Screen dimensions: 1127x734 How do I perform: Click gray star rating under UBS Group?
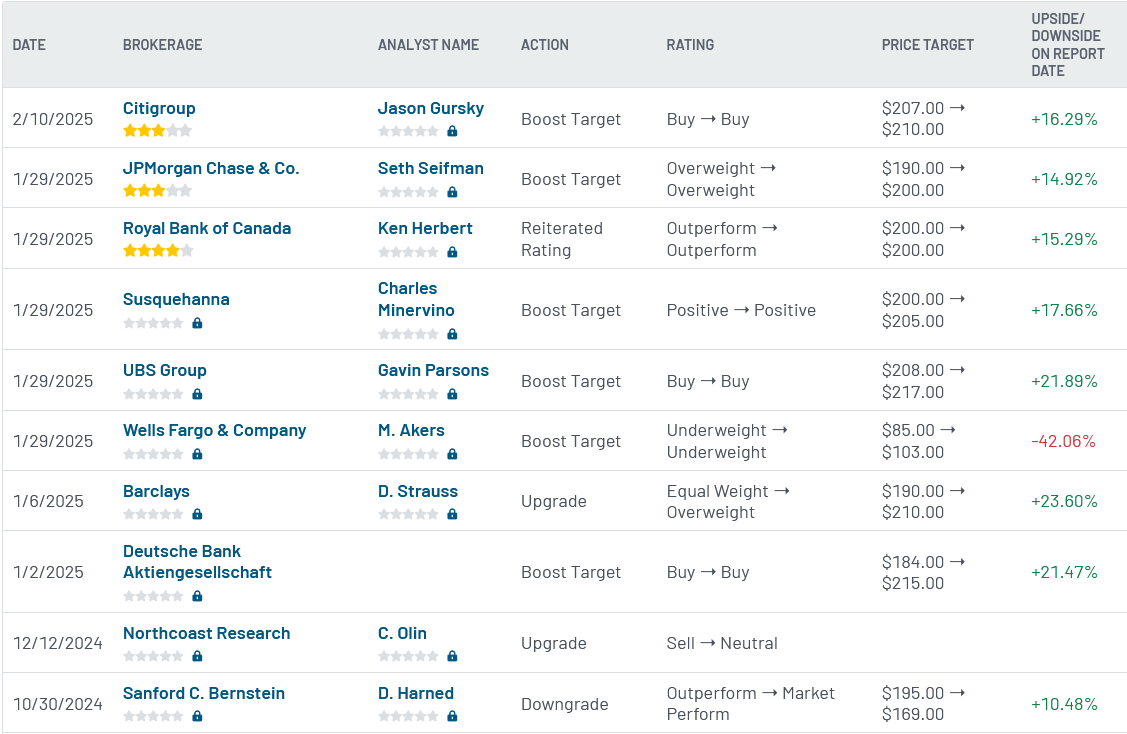(153, 394)
